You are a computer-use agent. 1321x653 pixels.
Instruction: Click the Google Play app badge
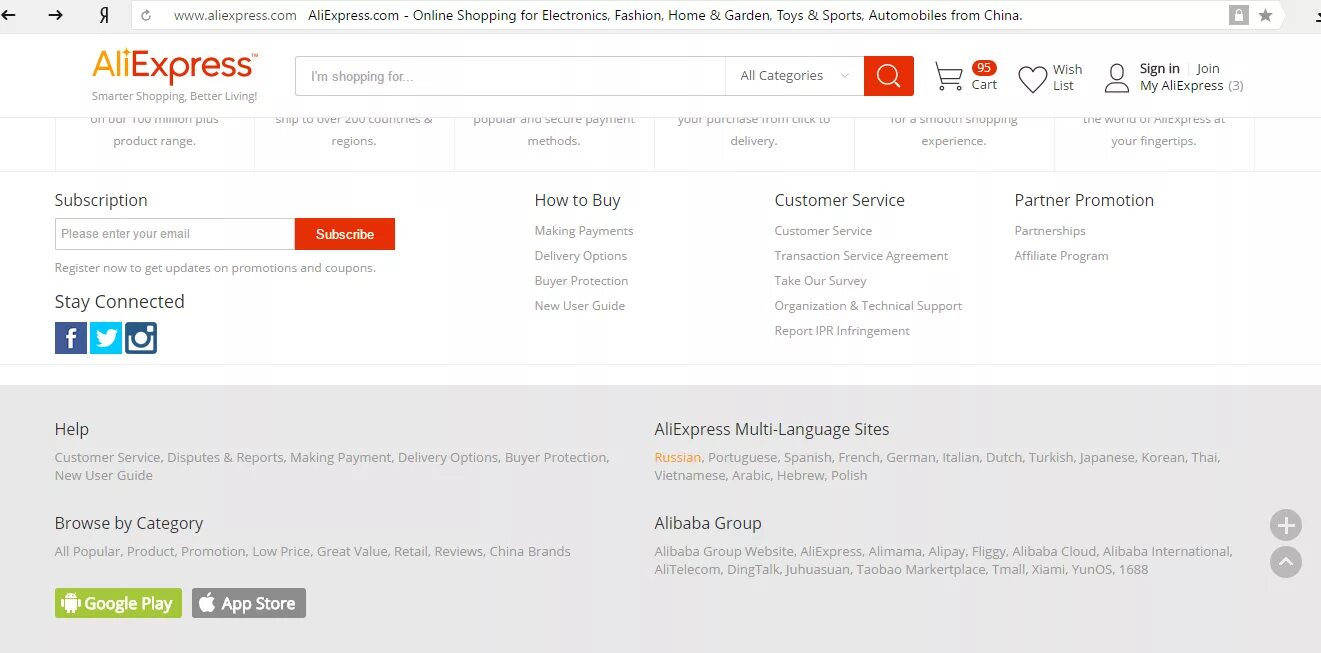click(x=118, y=603)
